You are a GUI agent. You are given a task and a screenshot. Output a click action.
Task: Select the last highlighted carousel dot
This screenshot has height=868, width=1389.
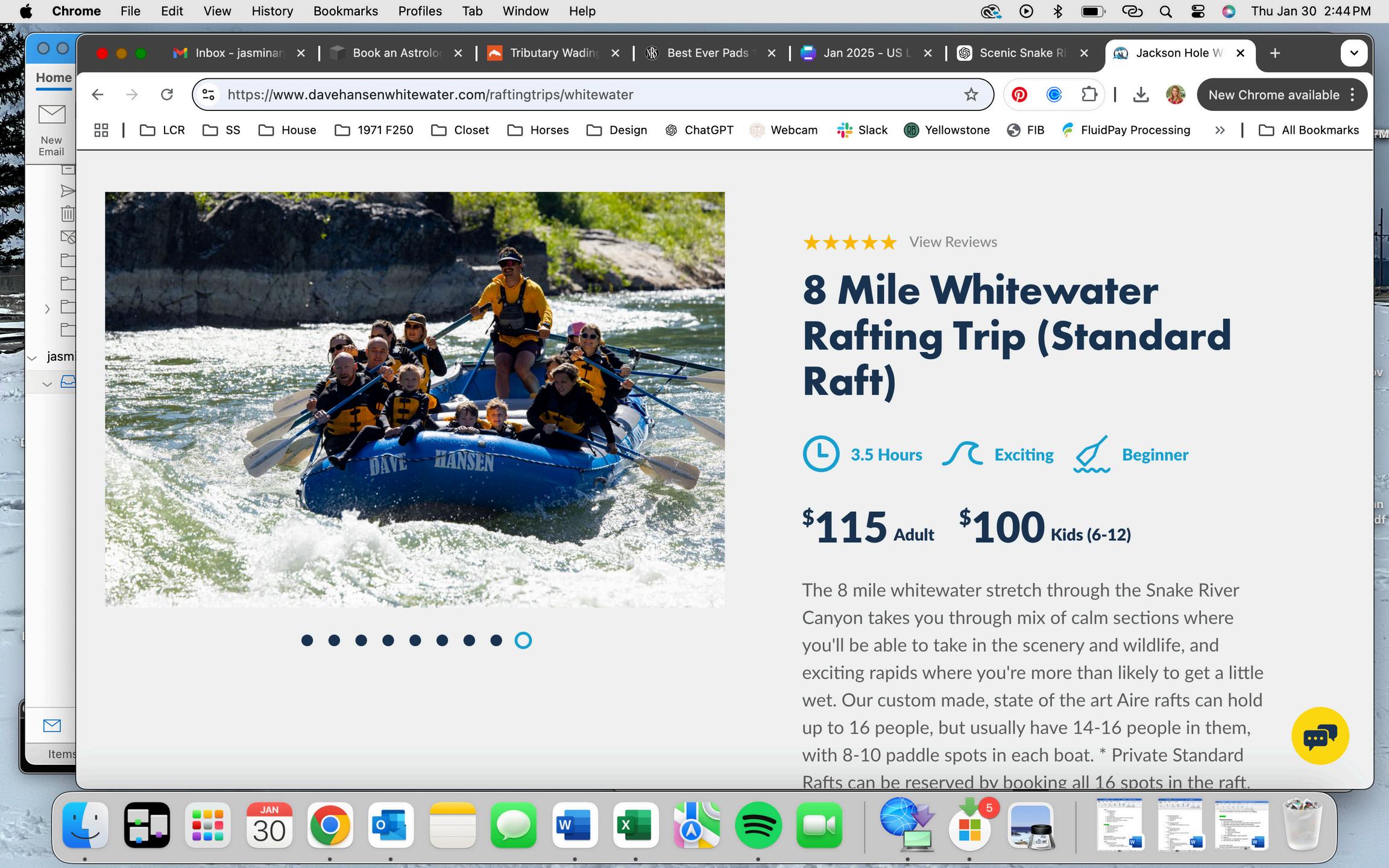point(523,640)
